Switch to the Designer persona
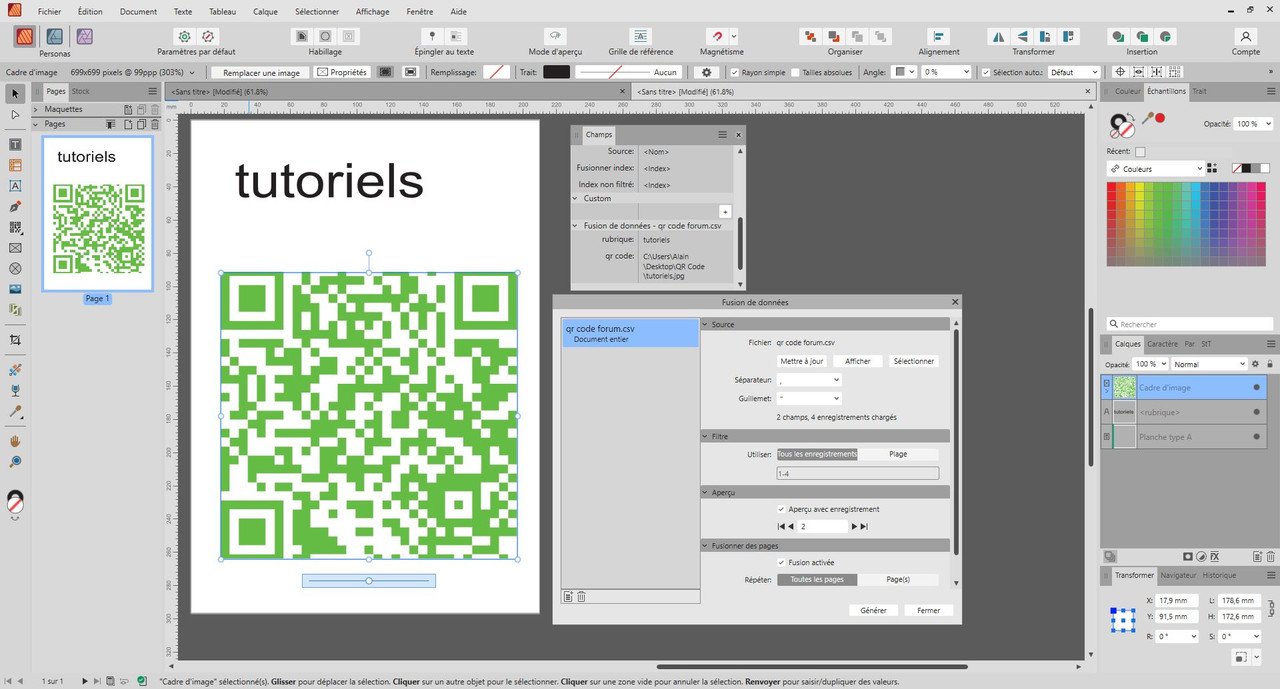 point(55,37)
